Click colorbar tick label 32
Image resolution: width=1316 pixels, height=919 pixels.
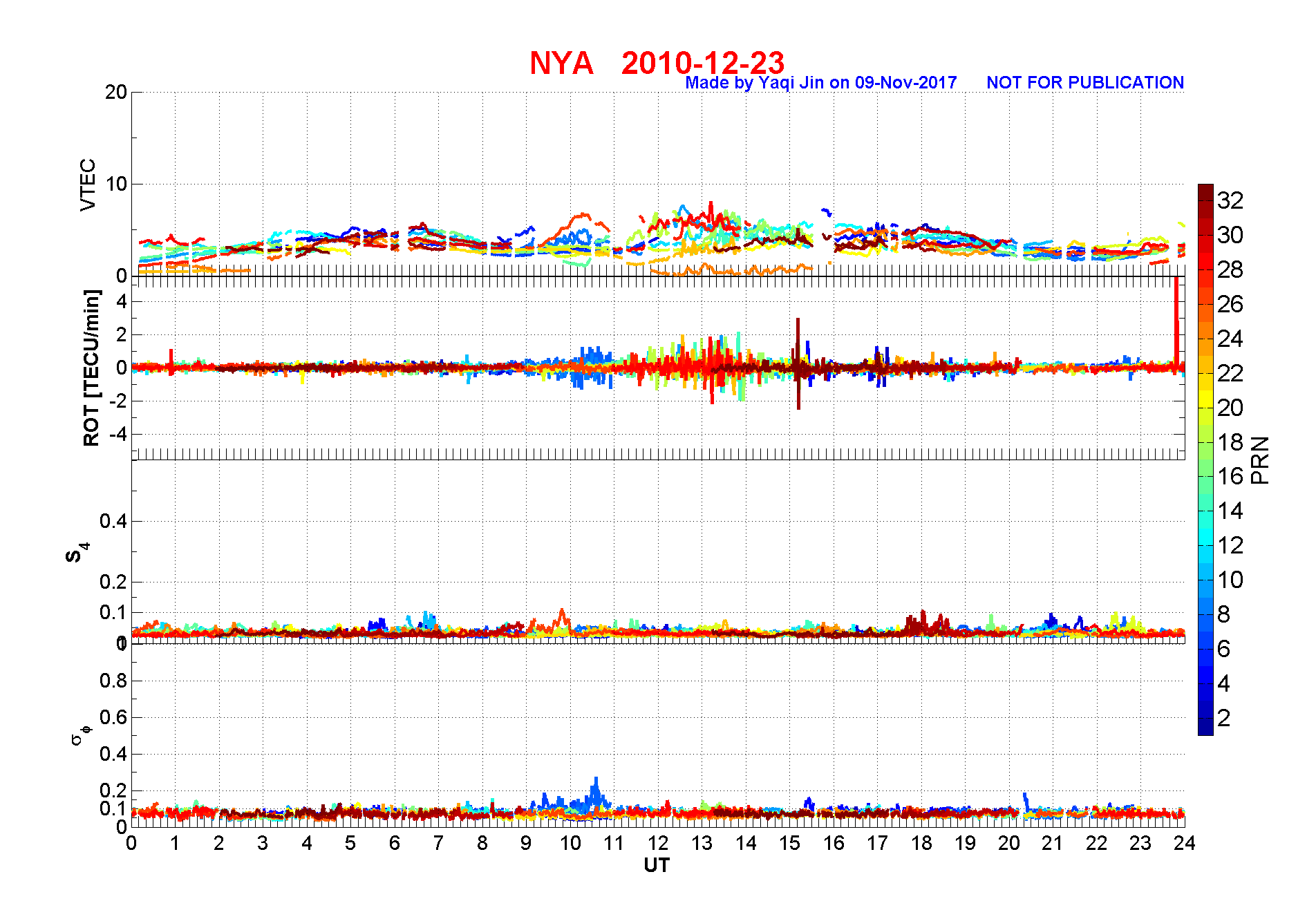[x=1230, y=200]
